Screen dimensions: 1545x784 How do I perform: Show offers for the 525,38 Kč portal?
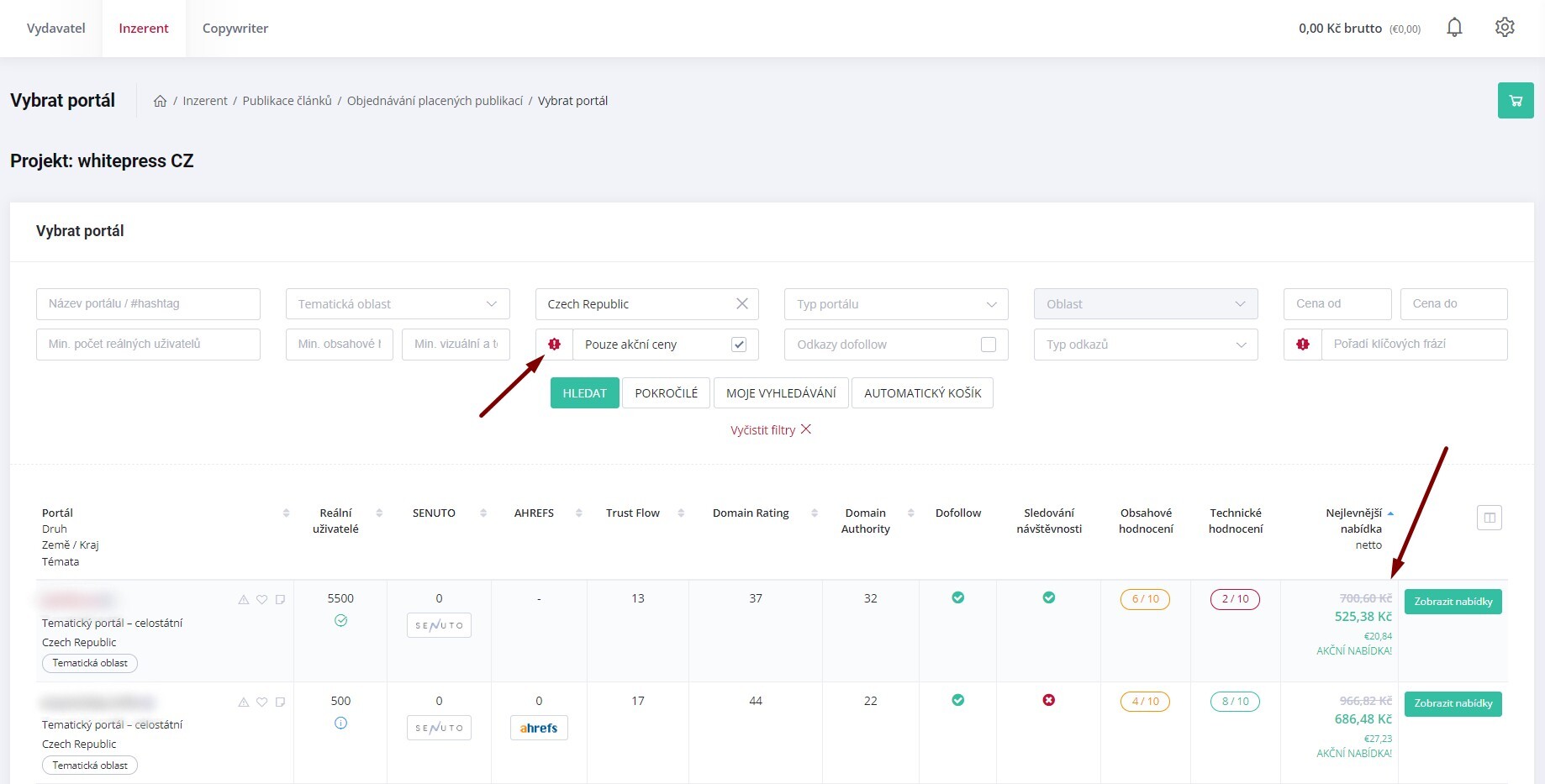[x=1453, y=602]
